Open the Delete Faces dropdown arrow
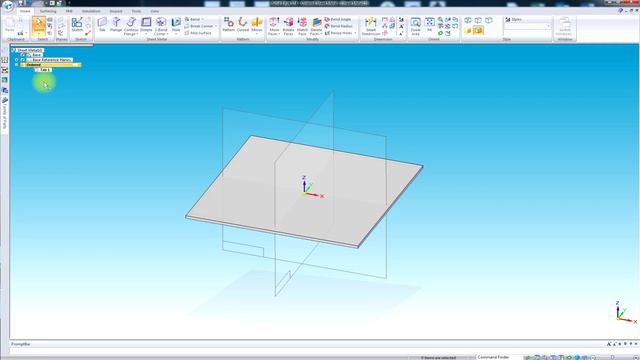Screen dimensions: 640x360 322,34
